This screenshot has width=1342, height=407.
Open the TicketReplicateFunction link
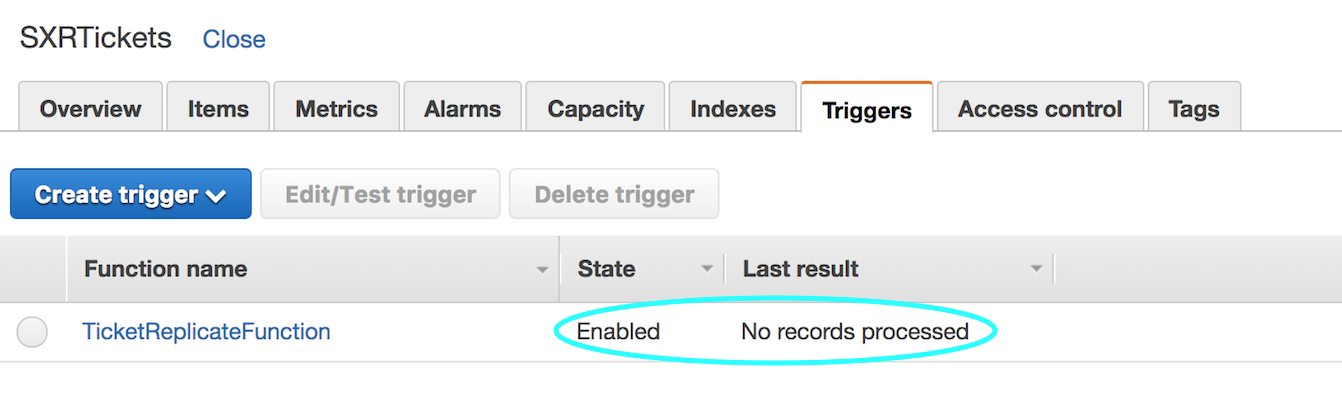point(206,331)
